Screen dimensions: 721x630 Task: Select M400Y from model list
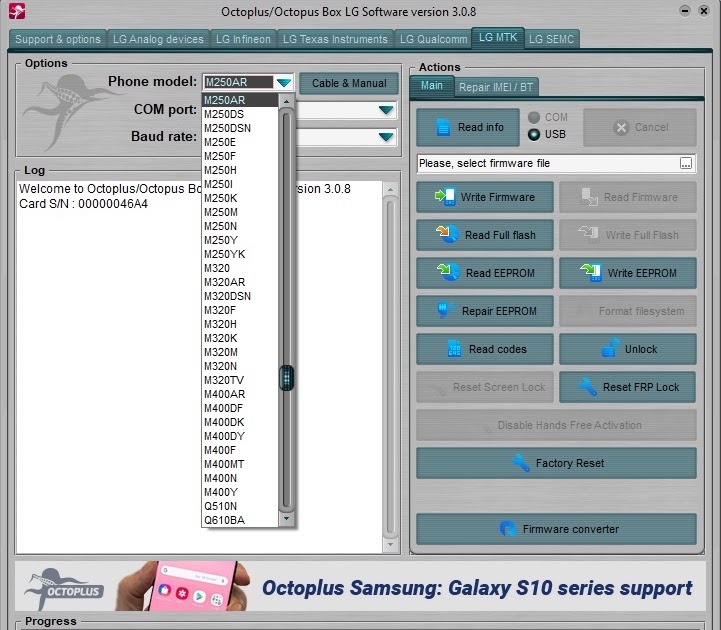240,492
